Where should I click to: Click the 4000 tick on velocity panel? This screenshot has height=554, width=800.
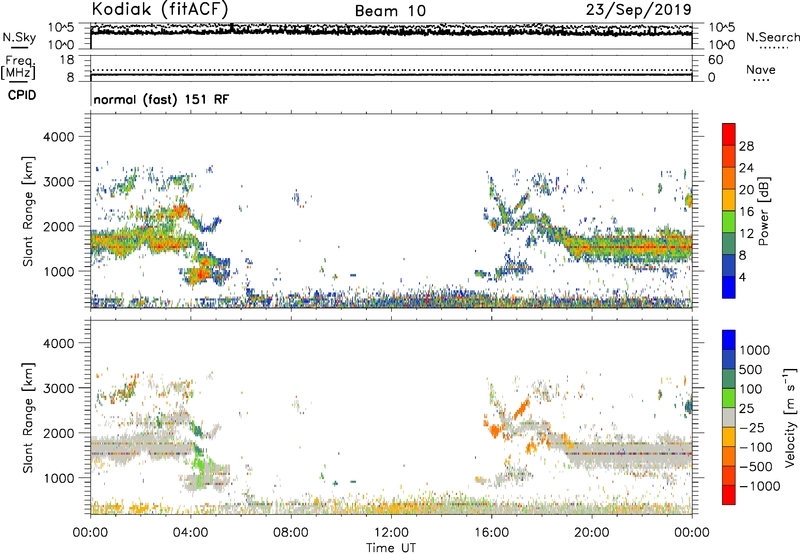(59, 343)
